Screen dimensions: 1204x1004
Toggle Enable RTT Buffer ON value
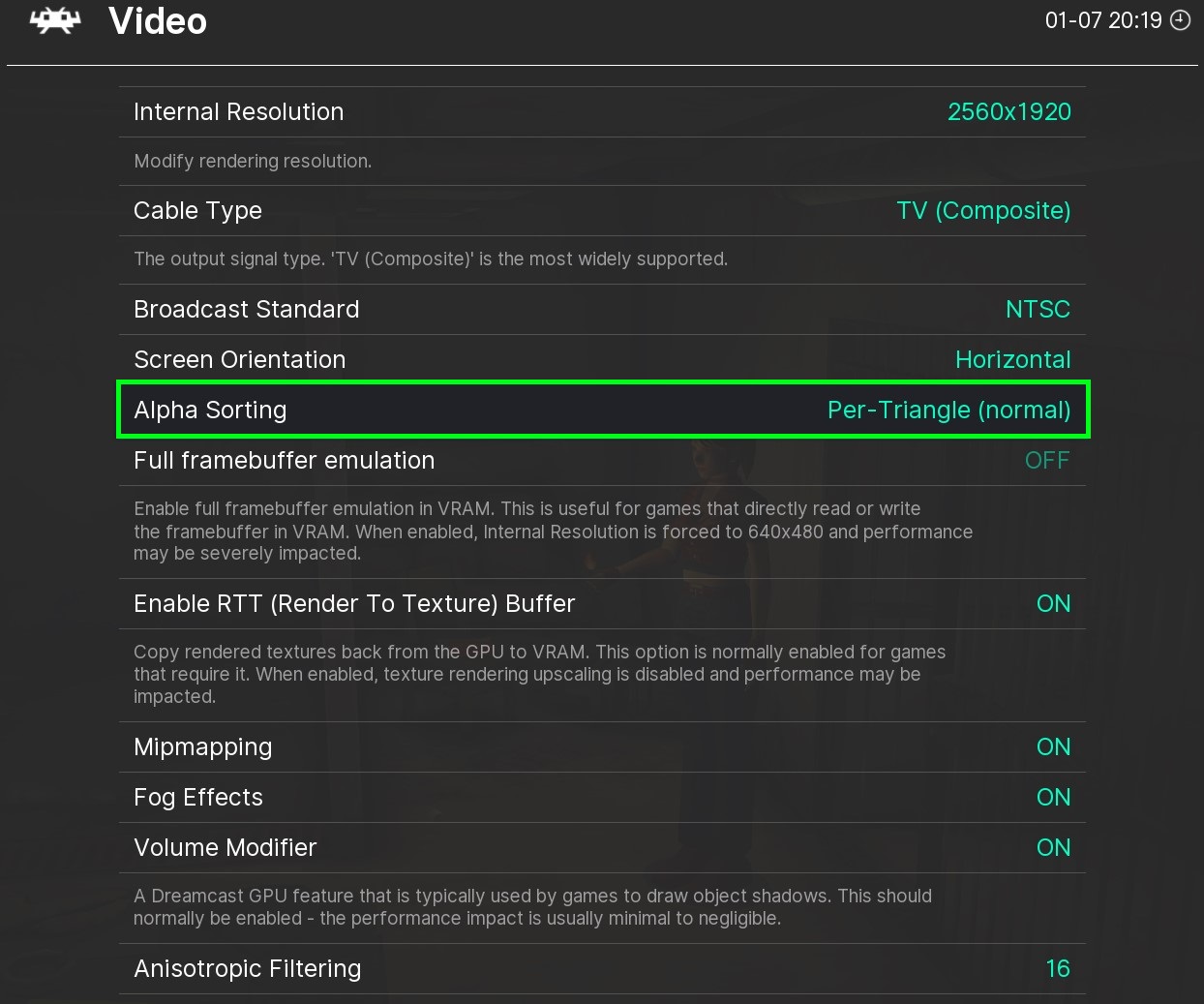coord(1053,603)
